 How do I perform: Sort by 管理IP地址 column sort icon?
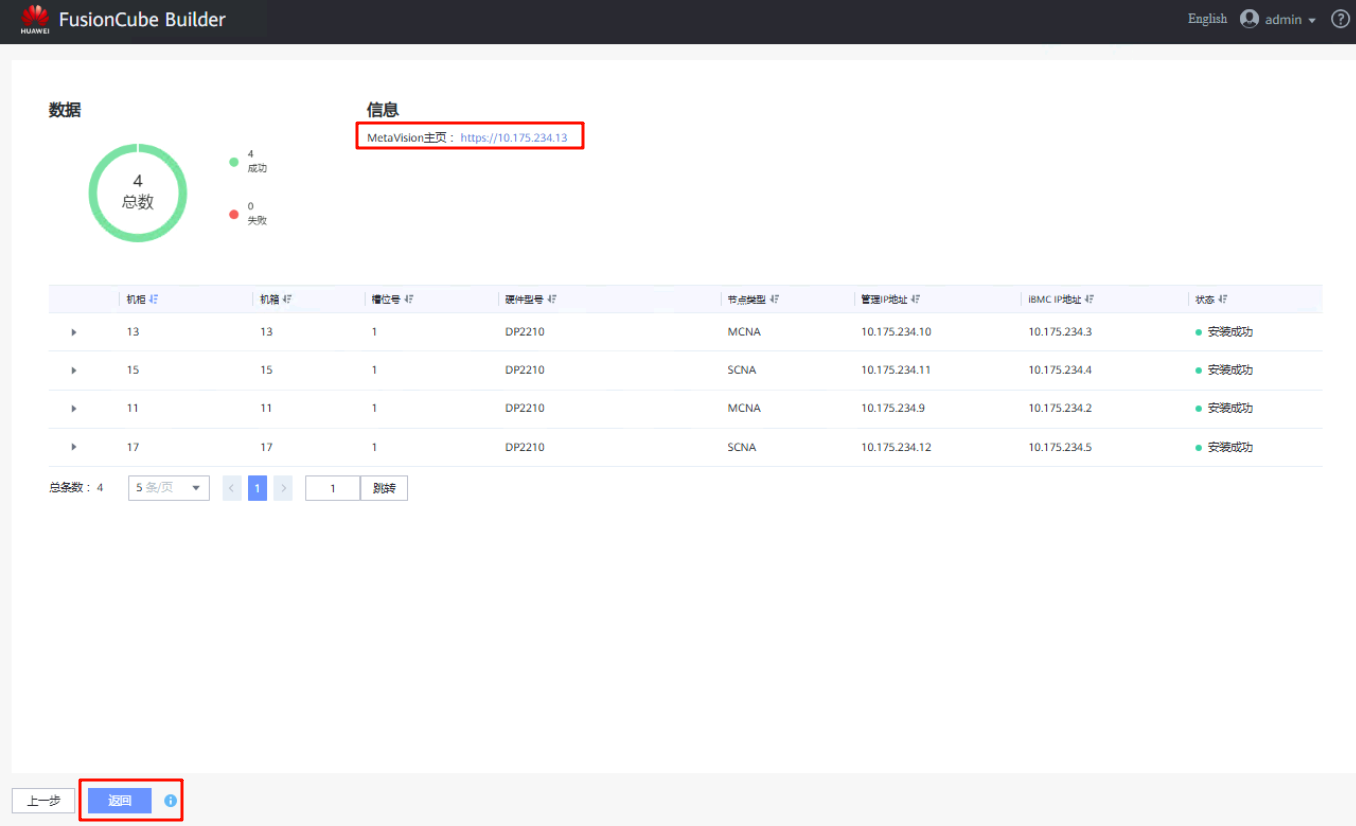915,299
